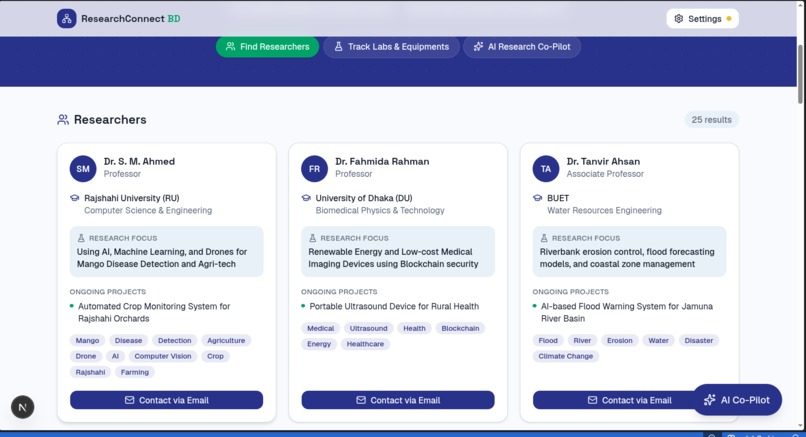
Task: Select the Computer Vision tag
Action: tap(163, 356)
